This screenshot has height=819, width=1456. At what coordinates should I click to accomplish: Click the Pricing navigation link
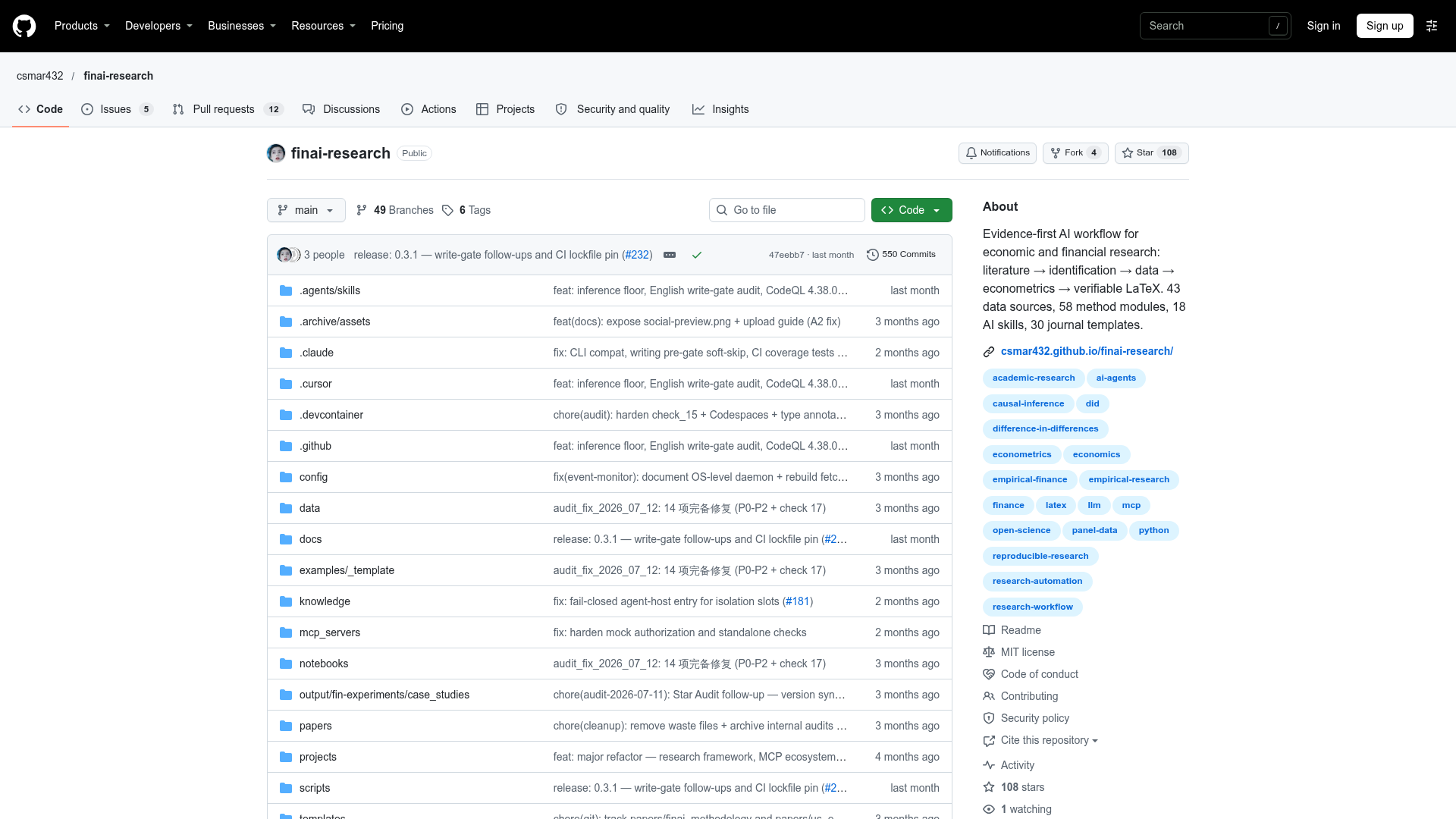(x=387, y=26)
